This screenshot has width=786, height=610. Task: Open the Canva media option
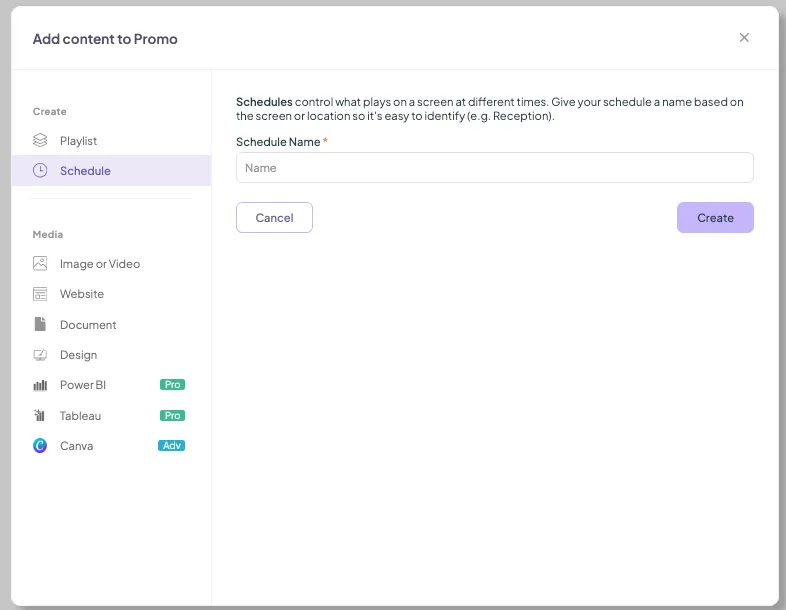coord(111,446)
